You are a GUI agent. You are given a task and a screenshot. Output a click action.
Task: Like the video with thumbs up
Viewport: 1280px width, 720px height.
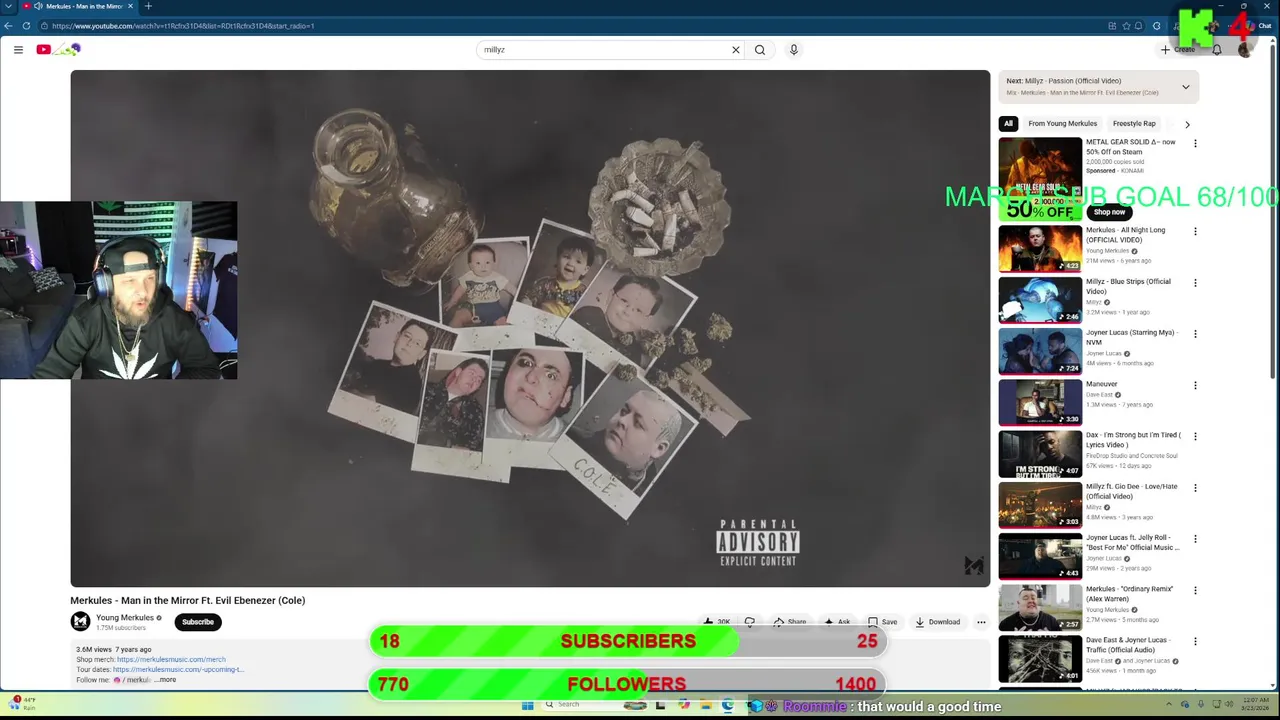tap(718, 622)
